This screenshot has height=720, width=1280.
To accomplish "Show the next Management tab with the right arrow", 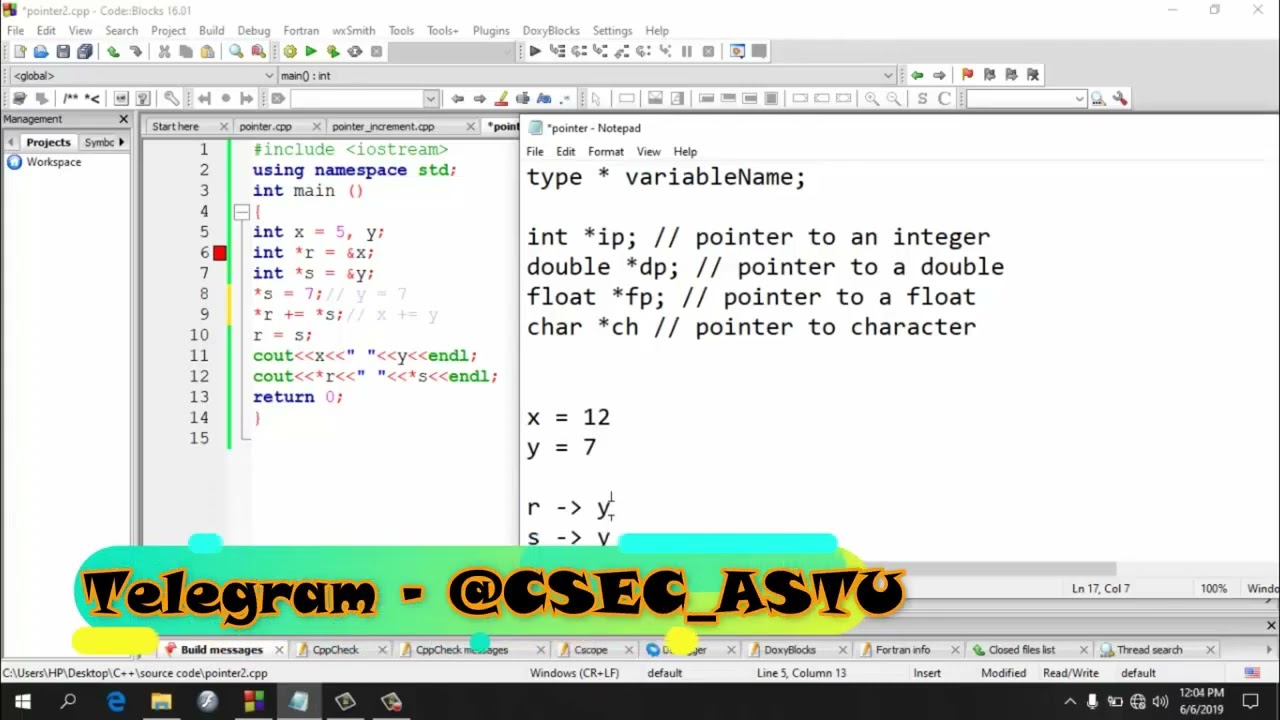I will (x=122, y=142).
